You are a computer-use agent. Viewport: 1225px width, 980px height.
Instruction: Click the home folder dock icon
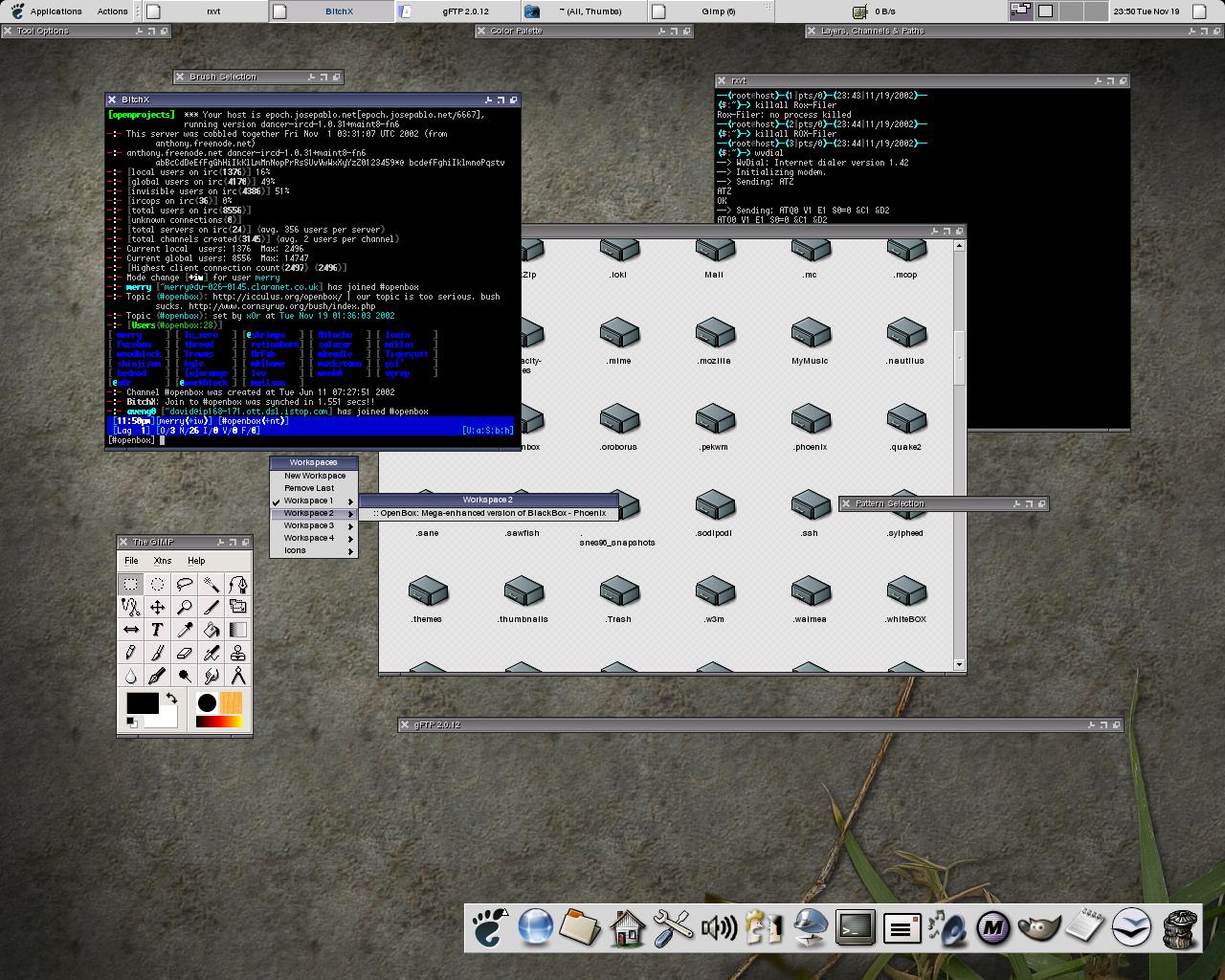coord(626,927)
